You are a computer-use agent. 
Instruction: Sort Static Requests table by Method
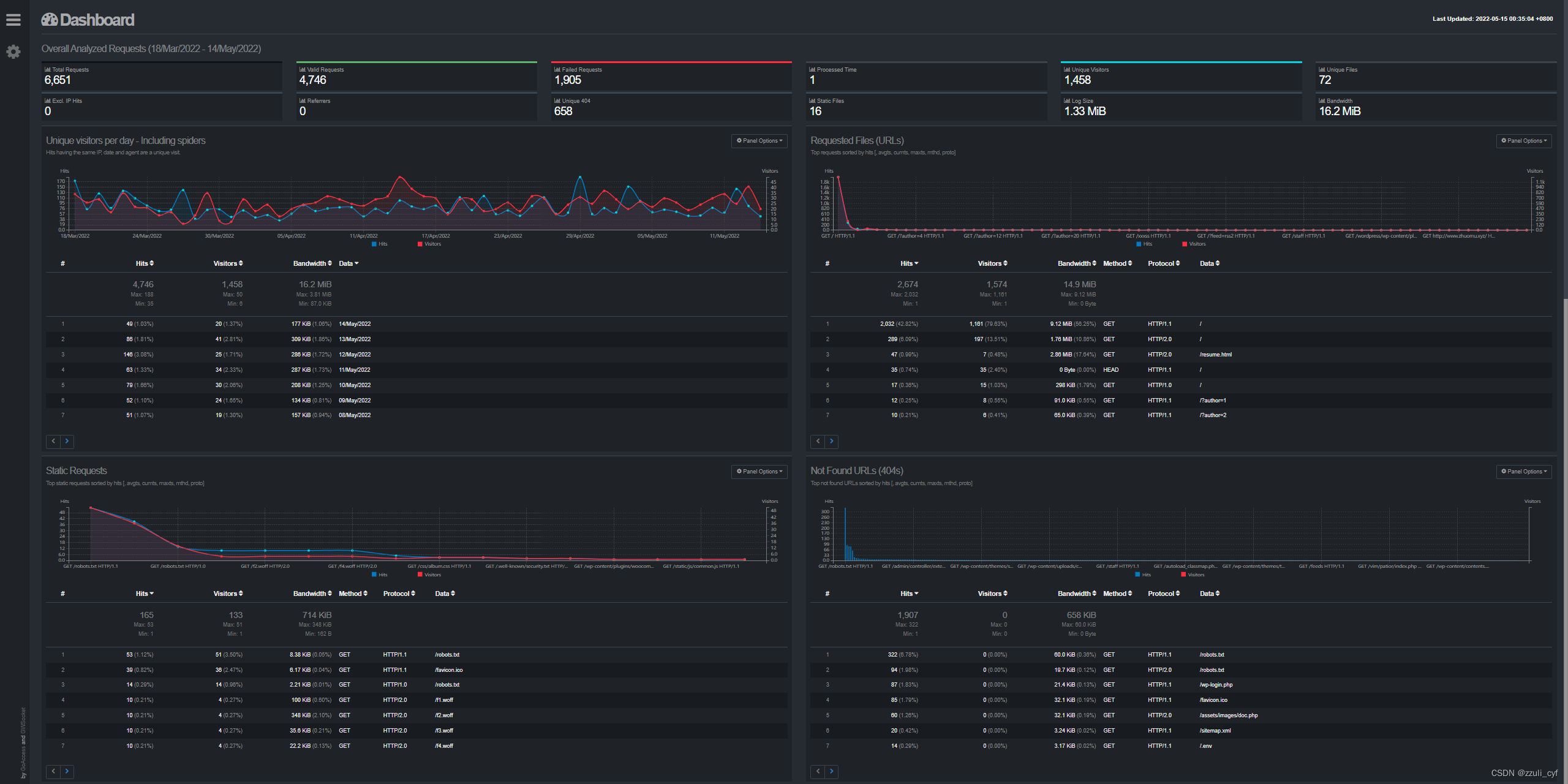coord(353,594)
